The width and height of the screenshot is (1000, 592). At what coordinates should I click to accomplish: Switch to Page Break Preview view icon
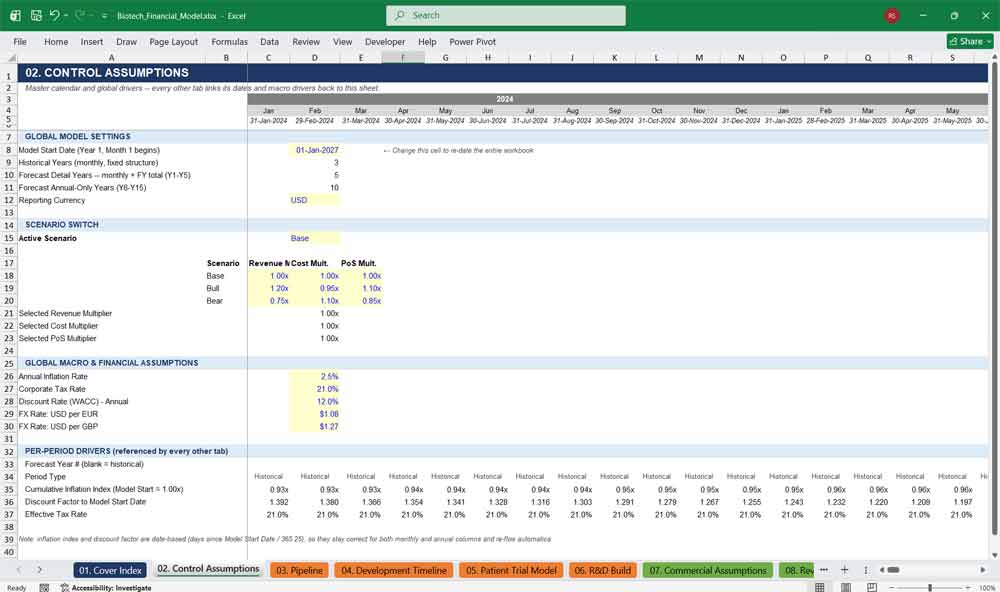[x=871, y=587]
